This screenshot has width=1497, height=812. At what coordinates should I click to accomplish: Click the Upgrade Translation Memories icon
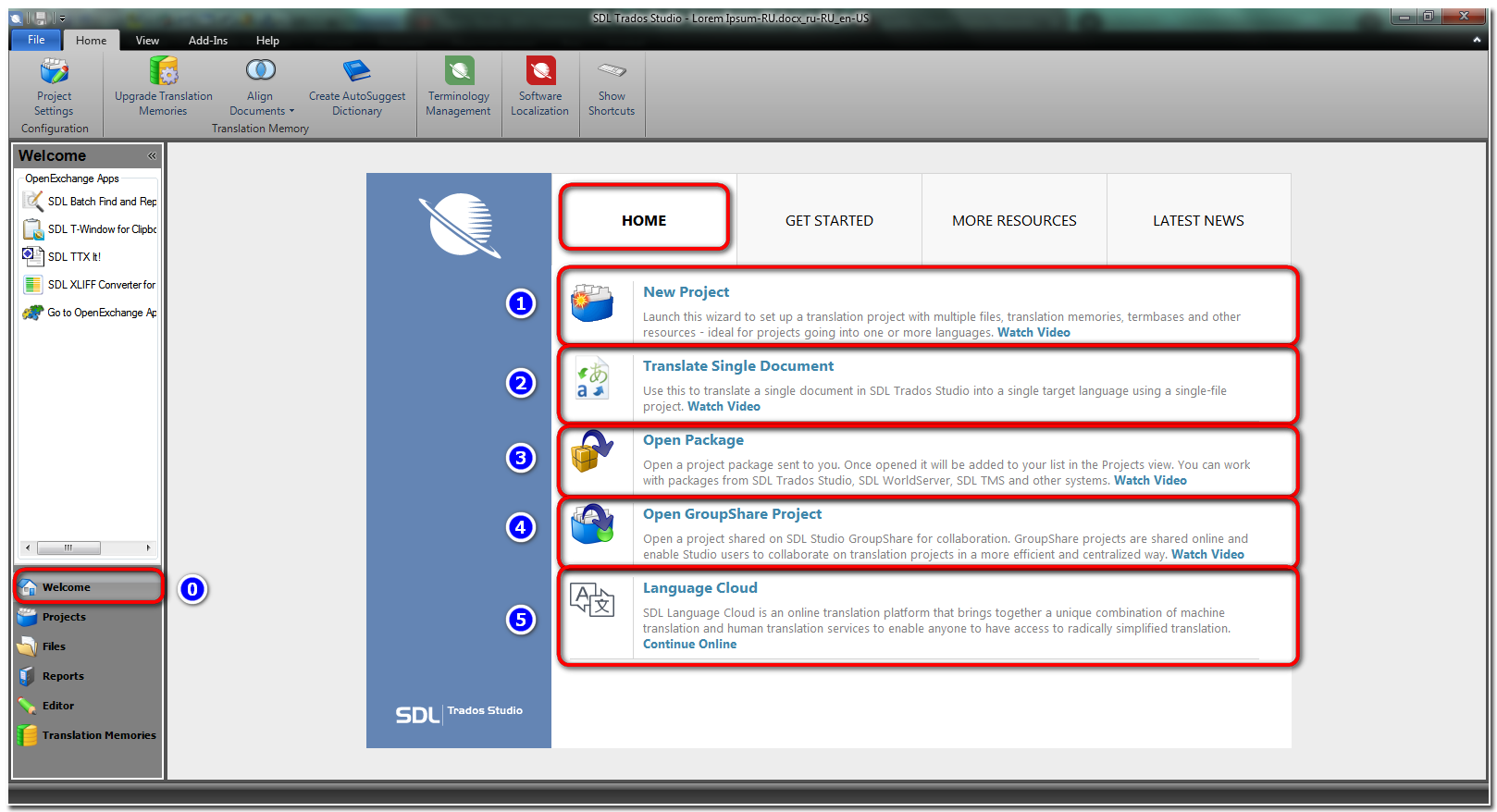click(163, 72)
